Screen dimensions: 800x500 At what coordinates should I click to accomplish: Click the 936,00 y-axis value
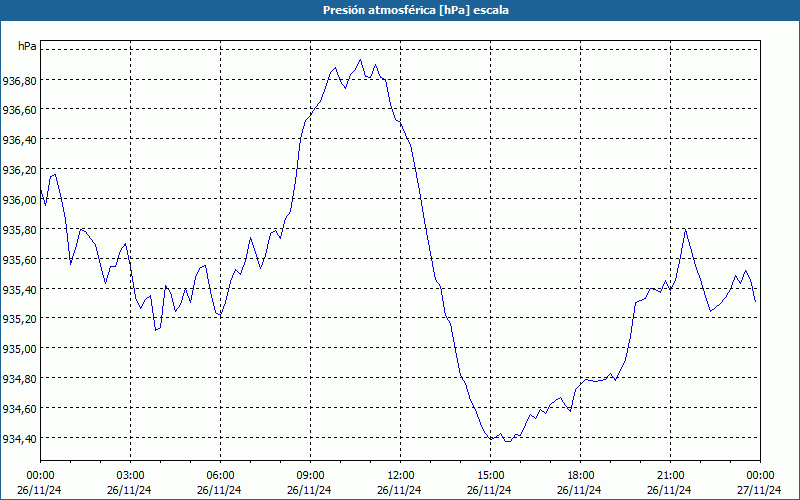coord(19,199)
